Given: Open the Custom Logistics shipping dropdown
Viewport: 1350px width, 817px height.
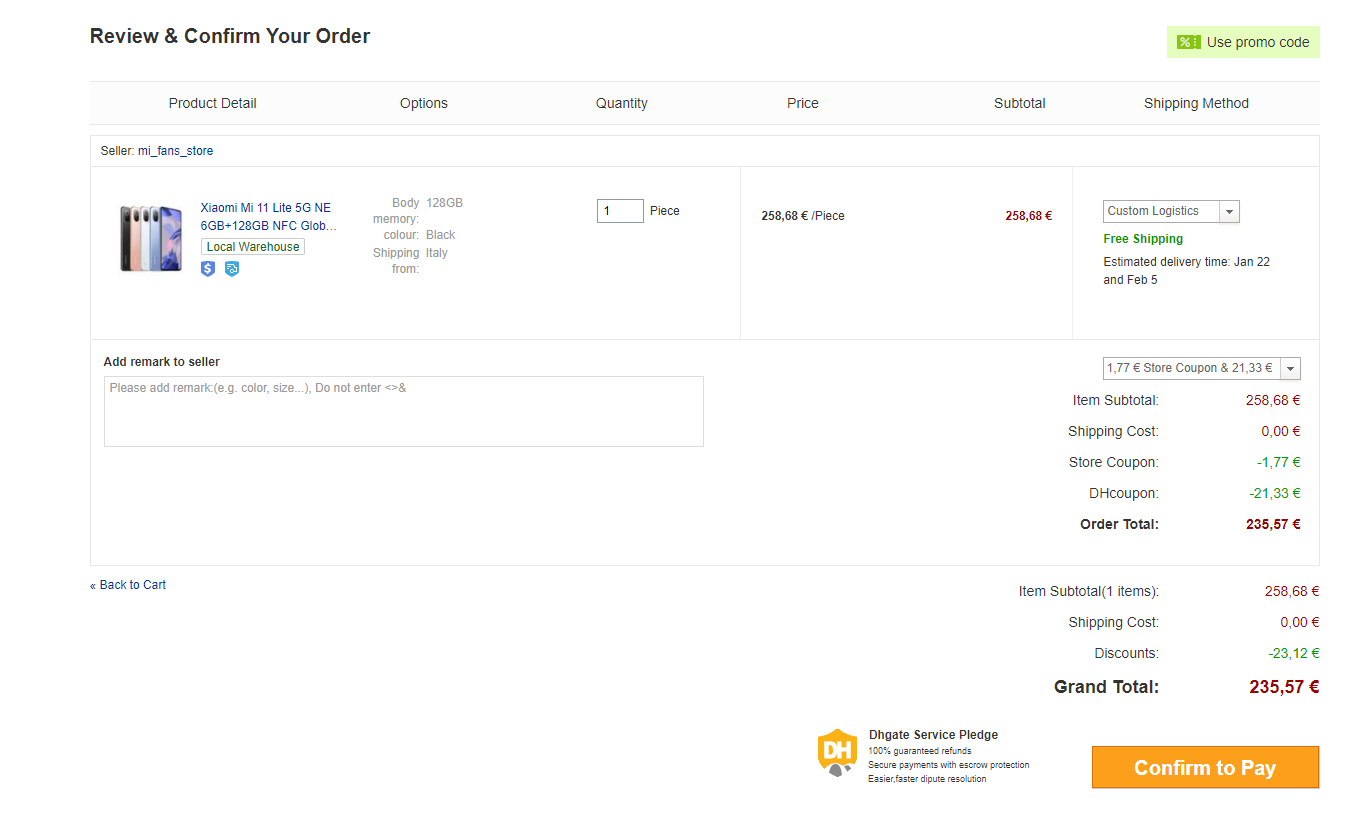Looking at the screenshot, I should pos(1171,211).
